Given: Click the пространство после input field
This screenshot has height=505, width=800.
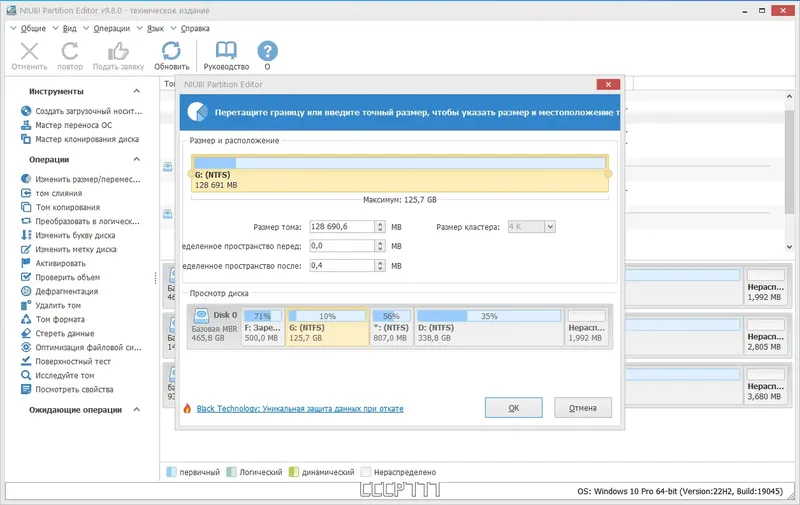Looking at the screenshot, I should (342, 266).
